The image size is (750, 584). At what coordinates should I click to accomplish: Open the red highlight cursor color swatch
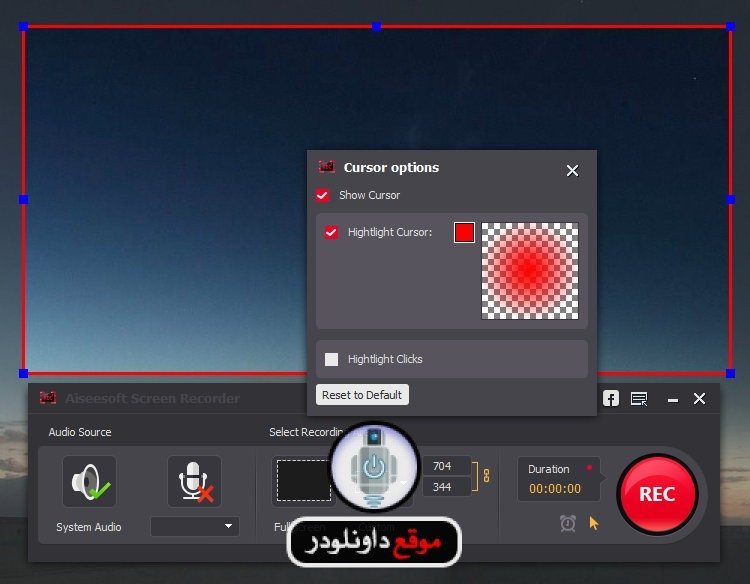[464, 233]
